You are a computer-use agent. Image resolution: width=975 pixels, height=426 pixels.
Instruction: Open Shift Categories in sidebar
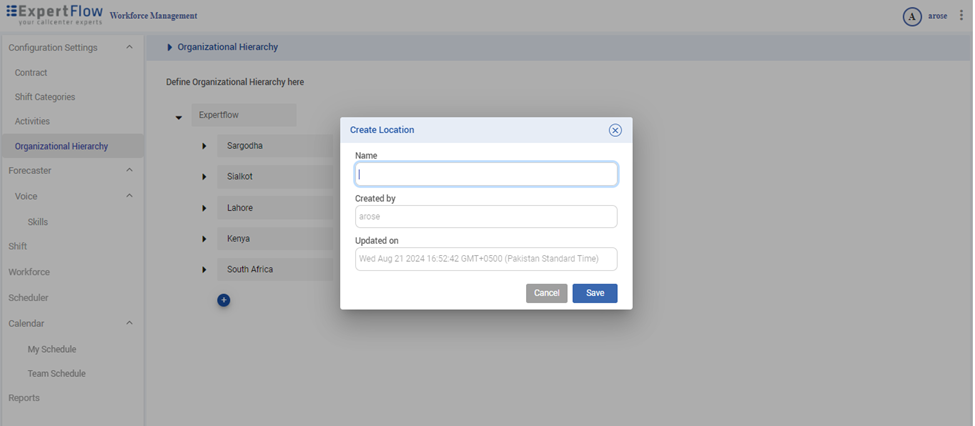point(45,97)
